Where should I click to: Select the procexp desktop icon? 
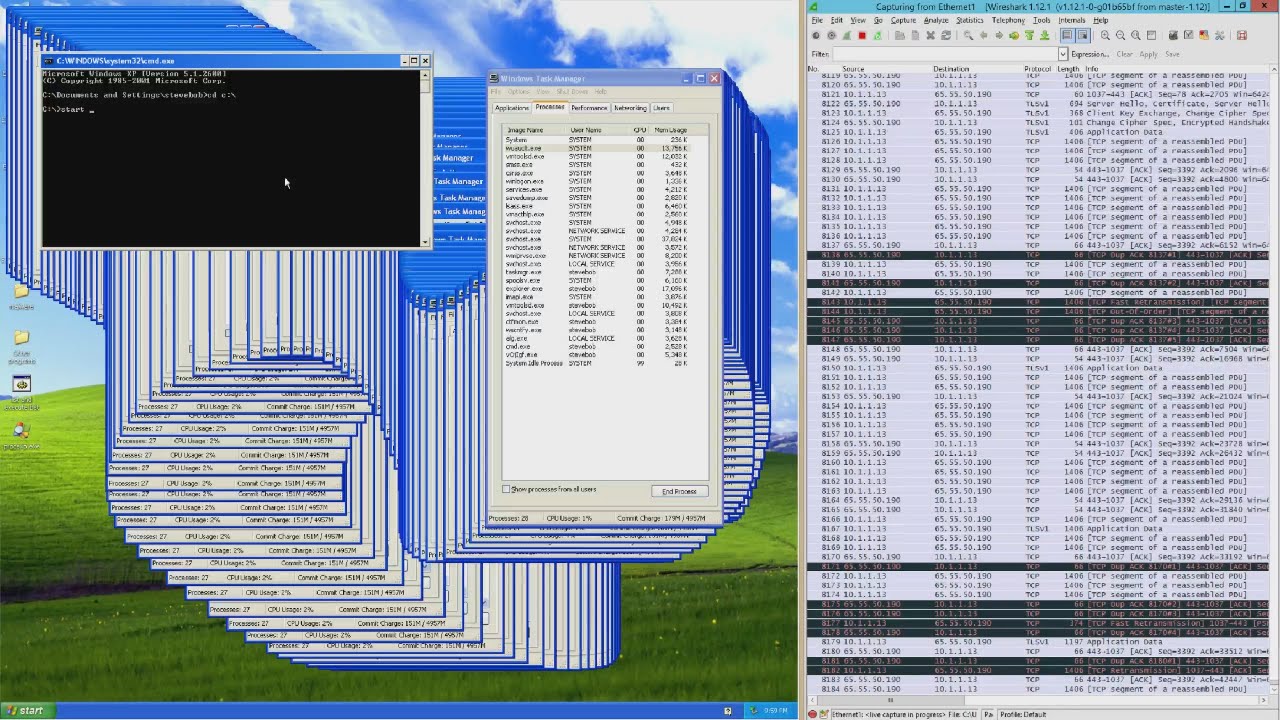21,436
